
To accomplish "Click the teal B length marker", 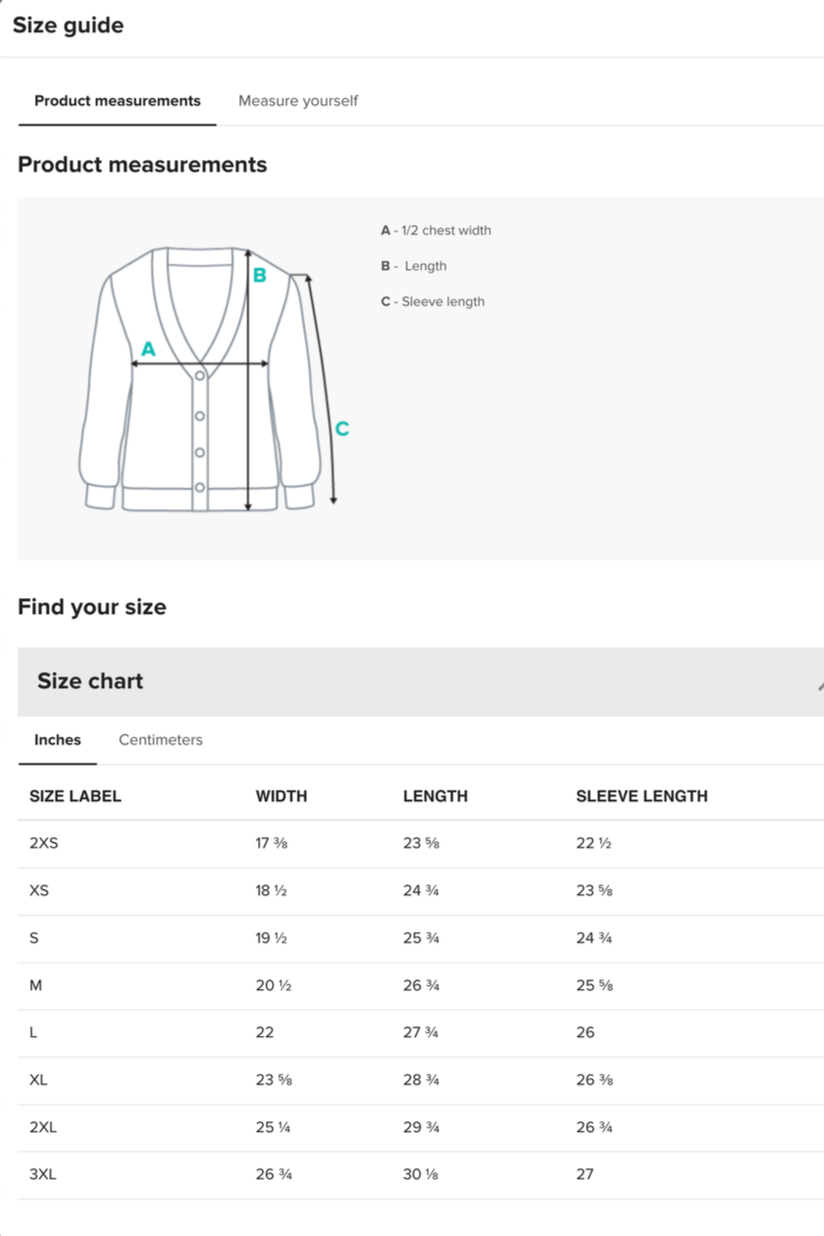I will 259,275.
